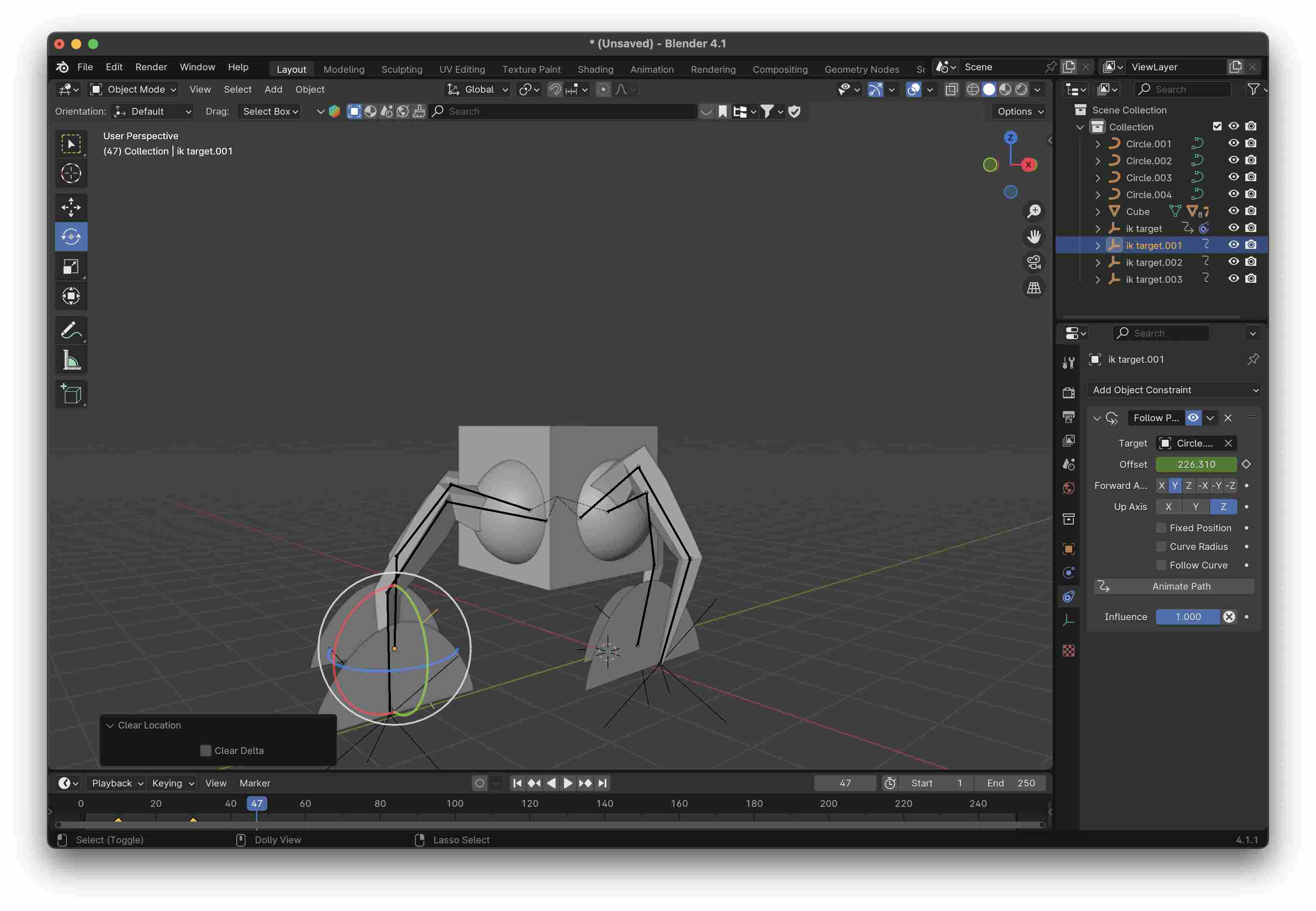Select wireframe viewport shading mode
The image size is (1316, 911).
point(973,89)
